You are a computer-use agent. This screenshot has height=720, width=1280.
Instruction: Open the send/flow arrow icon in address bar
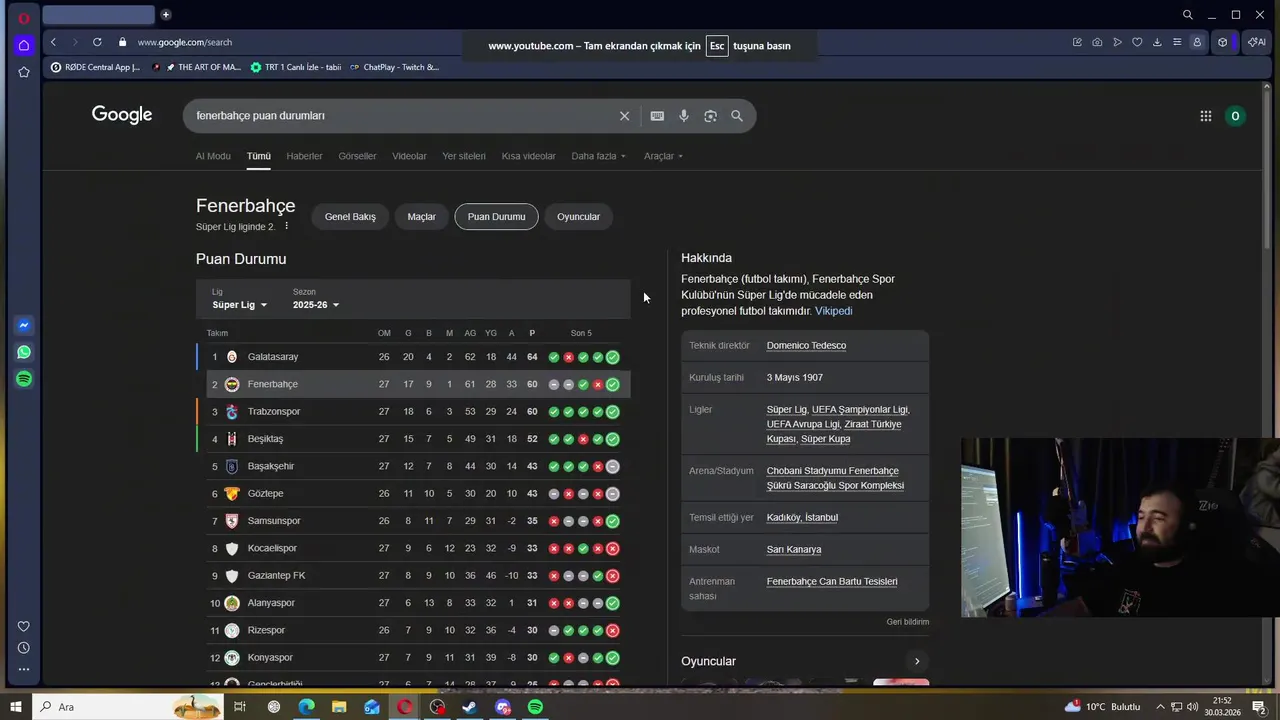(1117, 42)
